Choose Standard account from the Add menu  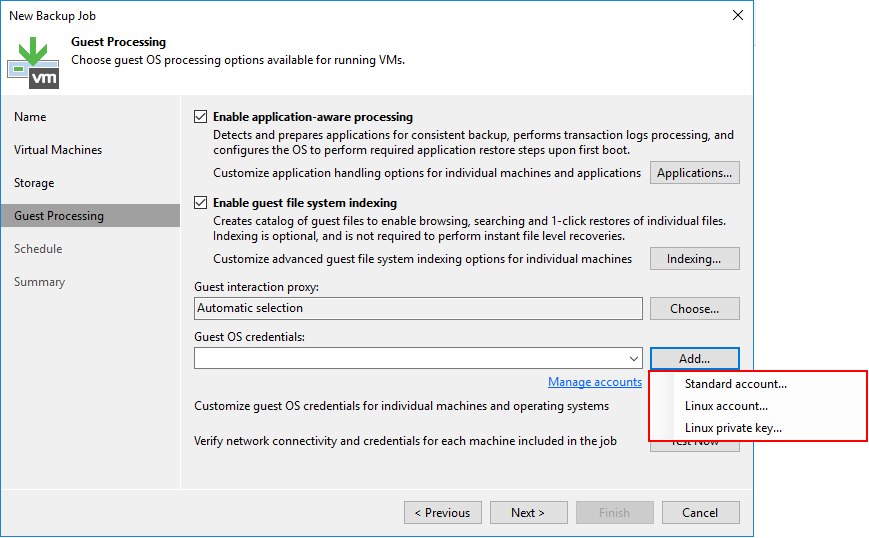click(735, 384)
